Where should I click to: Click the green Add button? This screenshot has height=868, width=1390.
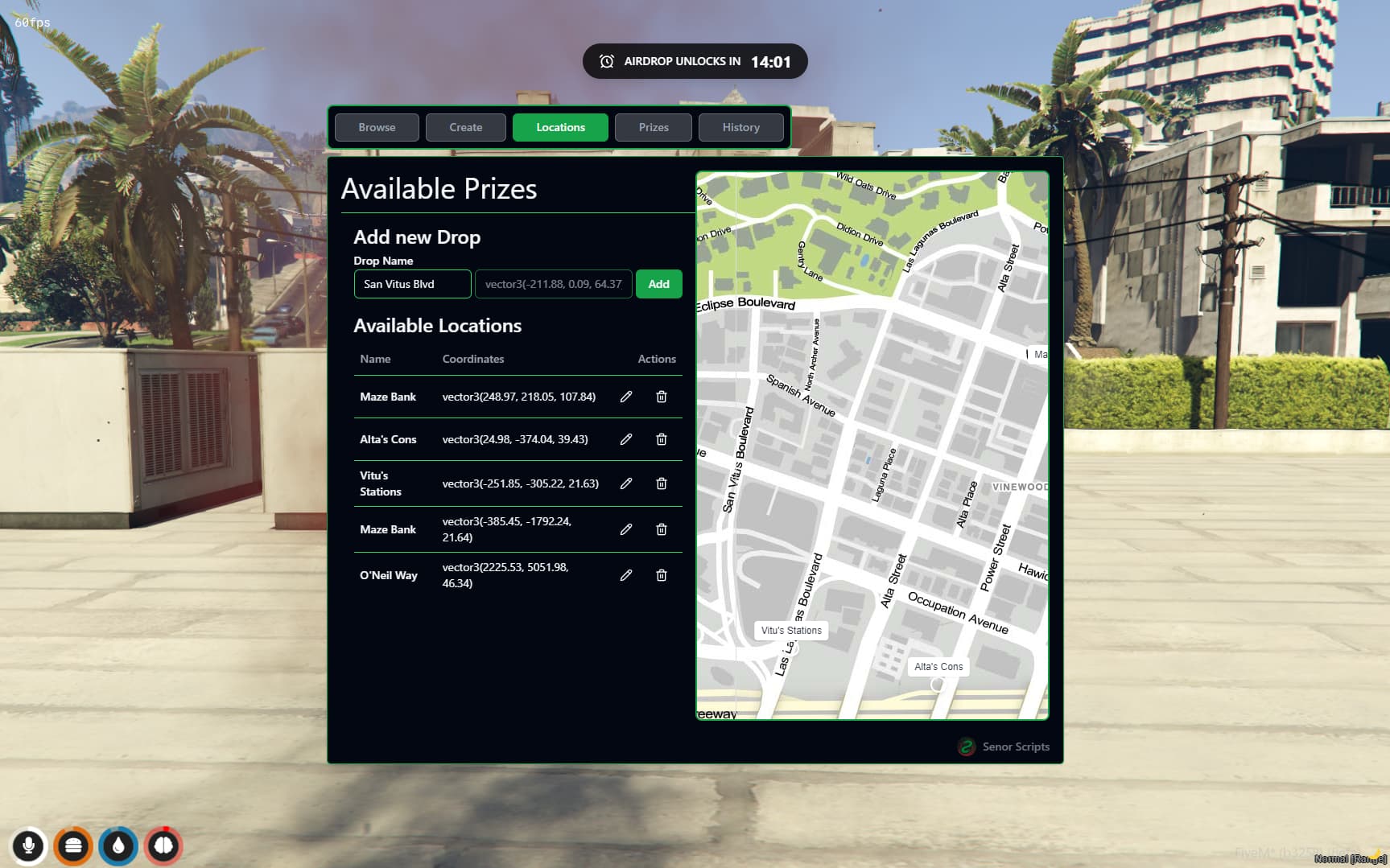pyautogui.click(x=659, y=284)
